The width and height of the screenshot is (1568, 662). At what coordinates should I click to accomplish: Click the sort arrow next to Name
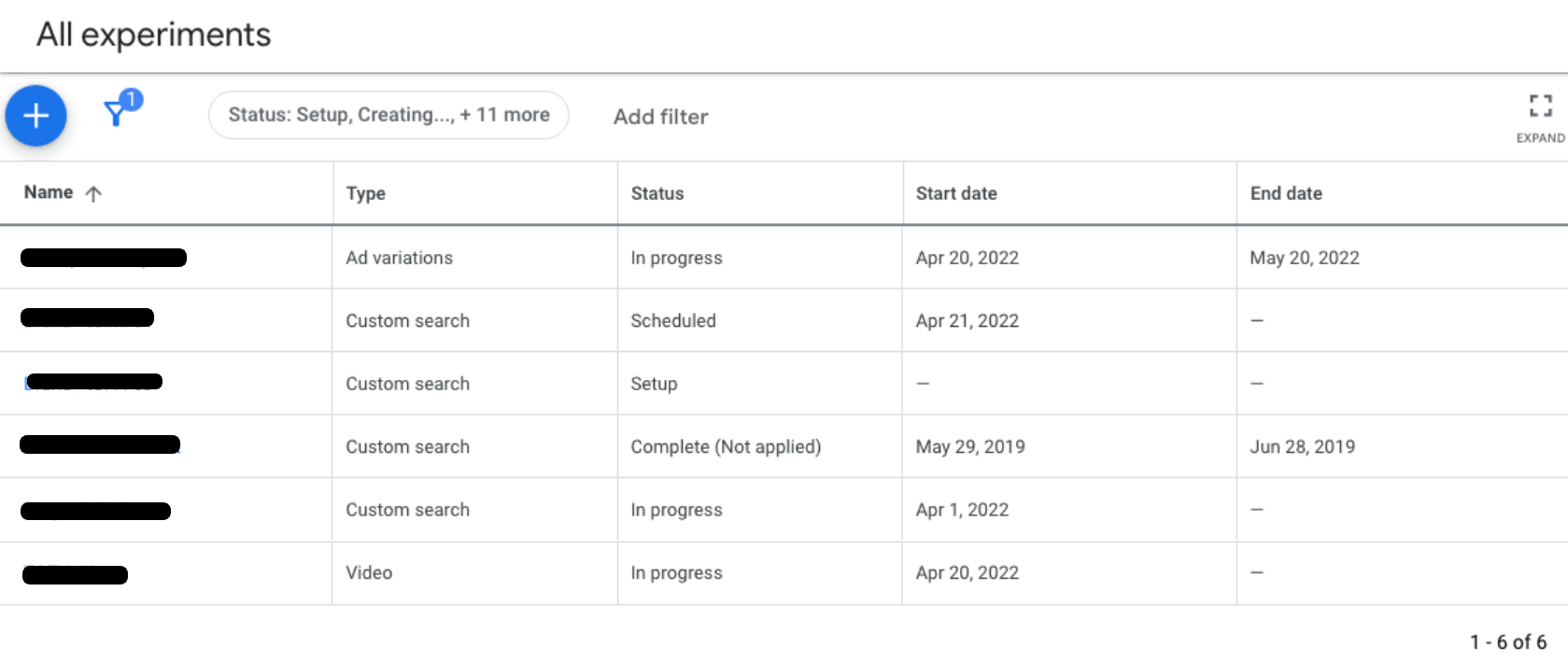click(x=93, y=192)
